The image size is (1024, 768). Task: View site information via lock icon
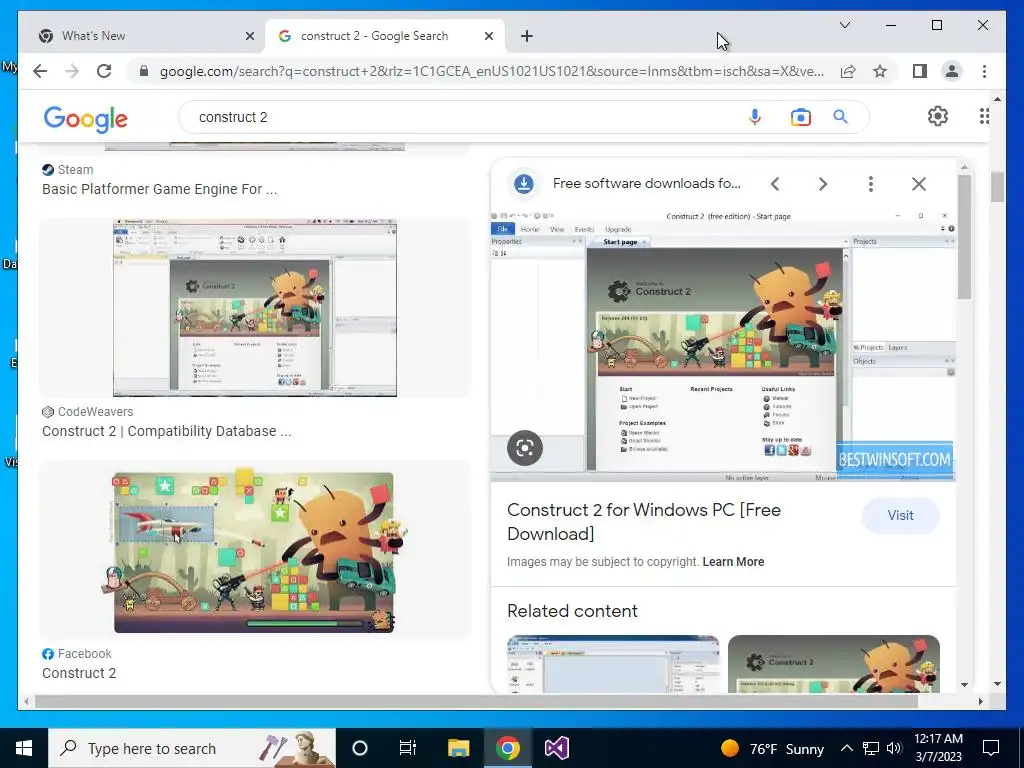pos(144,71)
